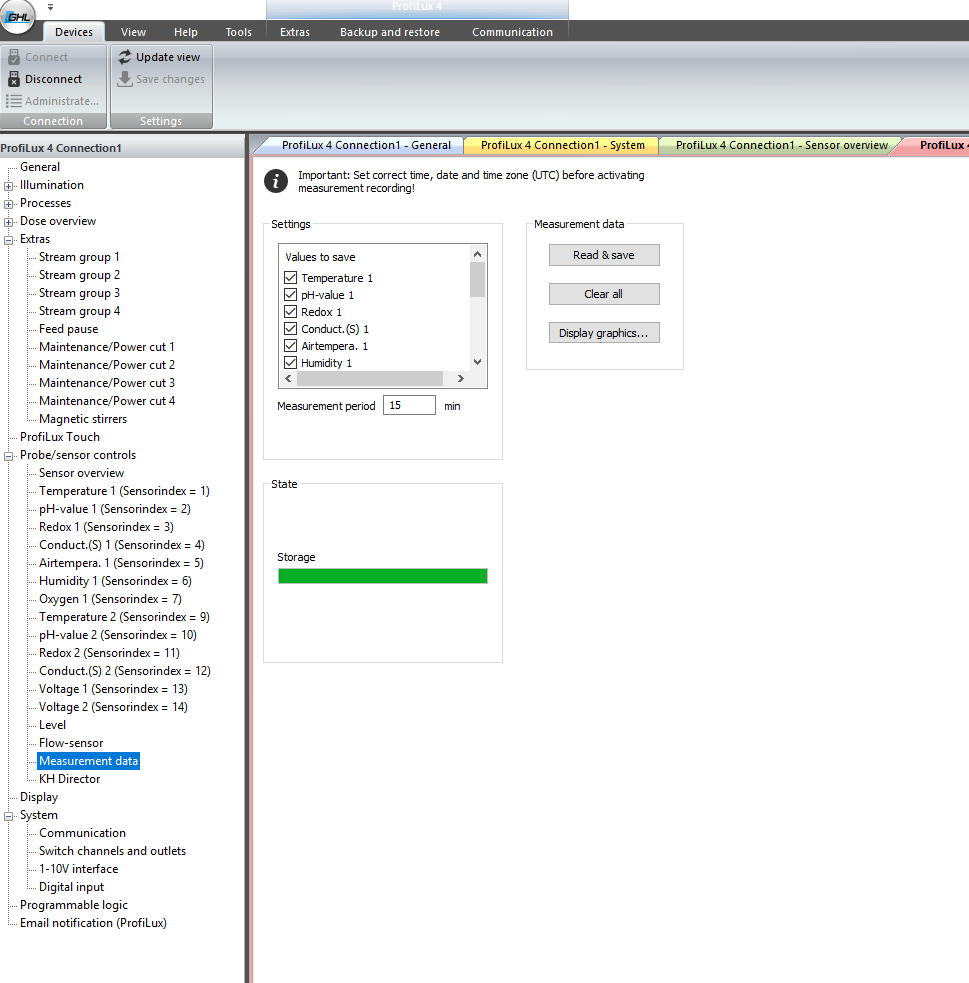Open the Backup and restore tab
969x983 pixels.
pos(390,32)
